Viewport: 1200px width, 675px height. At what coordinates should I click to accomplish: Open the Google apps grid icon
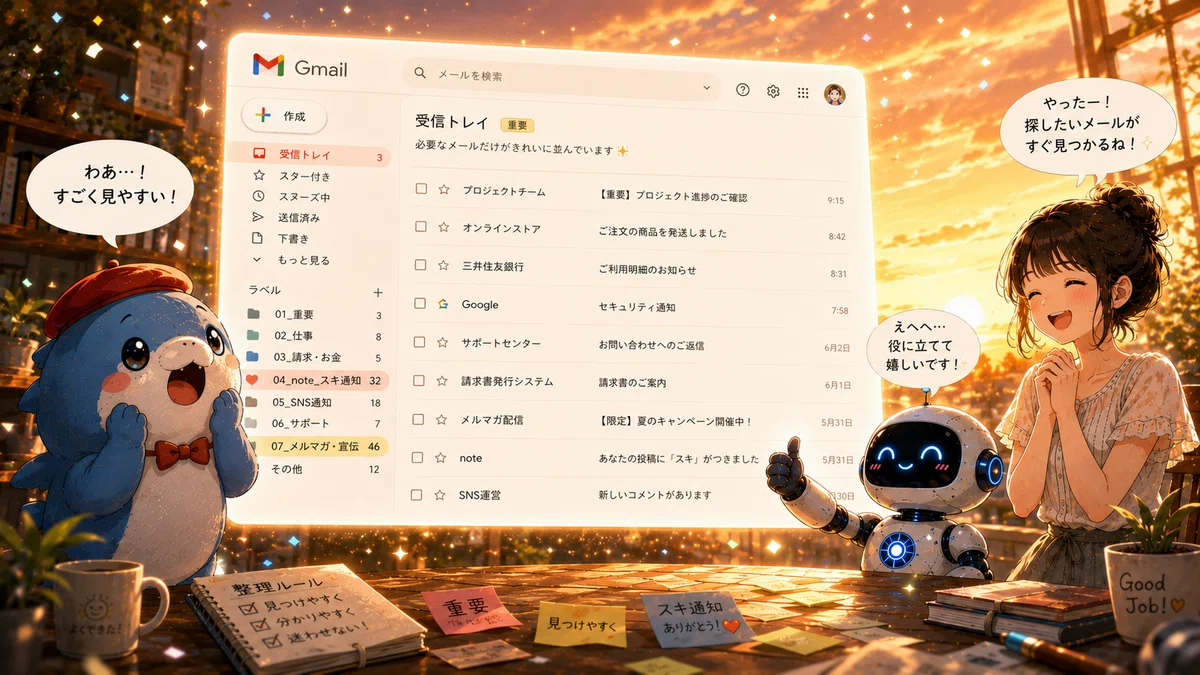[802, 92]
